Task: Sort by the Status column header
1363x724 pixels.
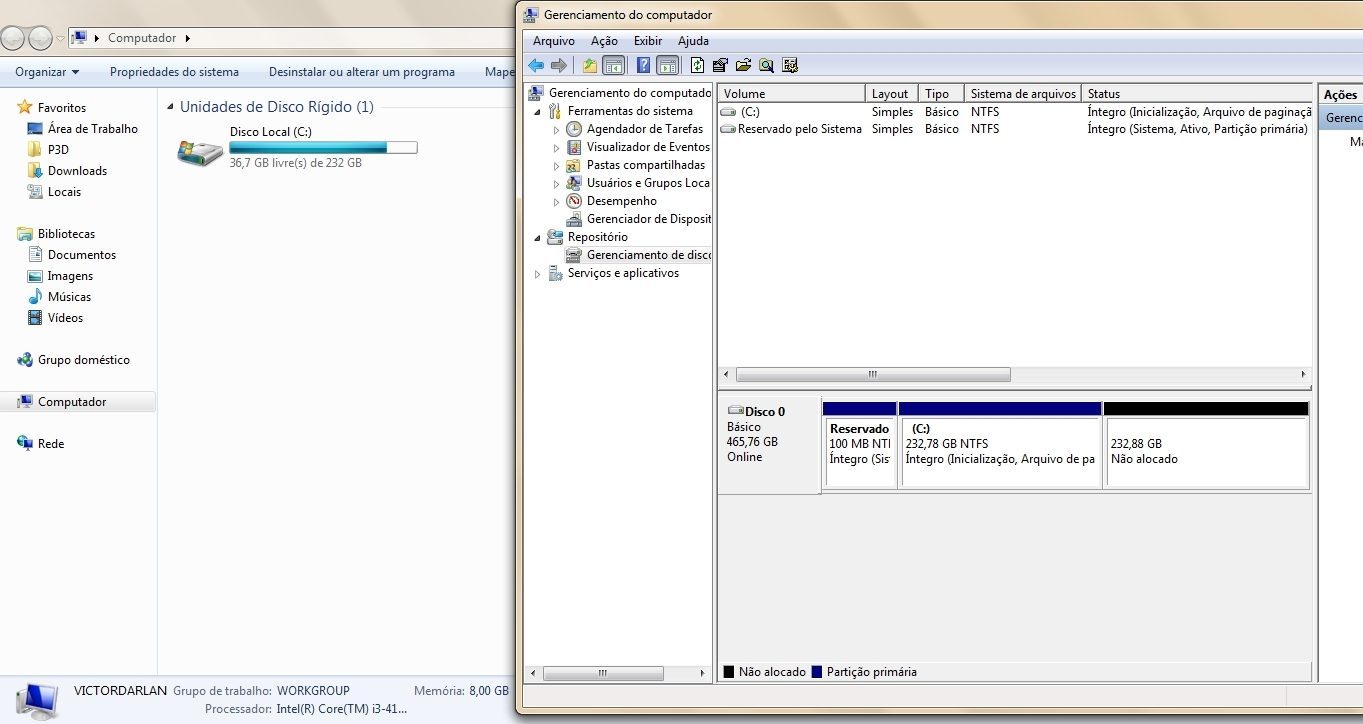Action: 1197,93
